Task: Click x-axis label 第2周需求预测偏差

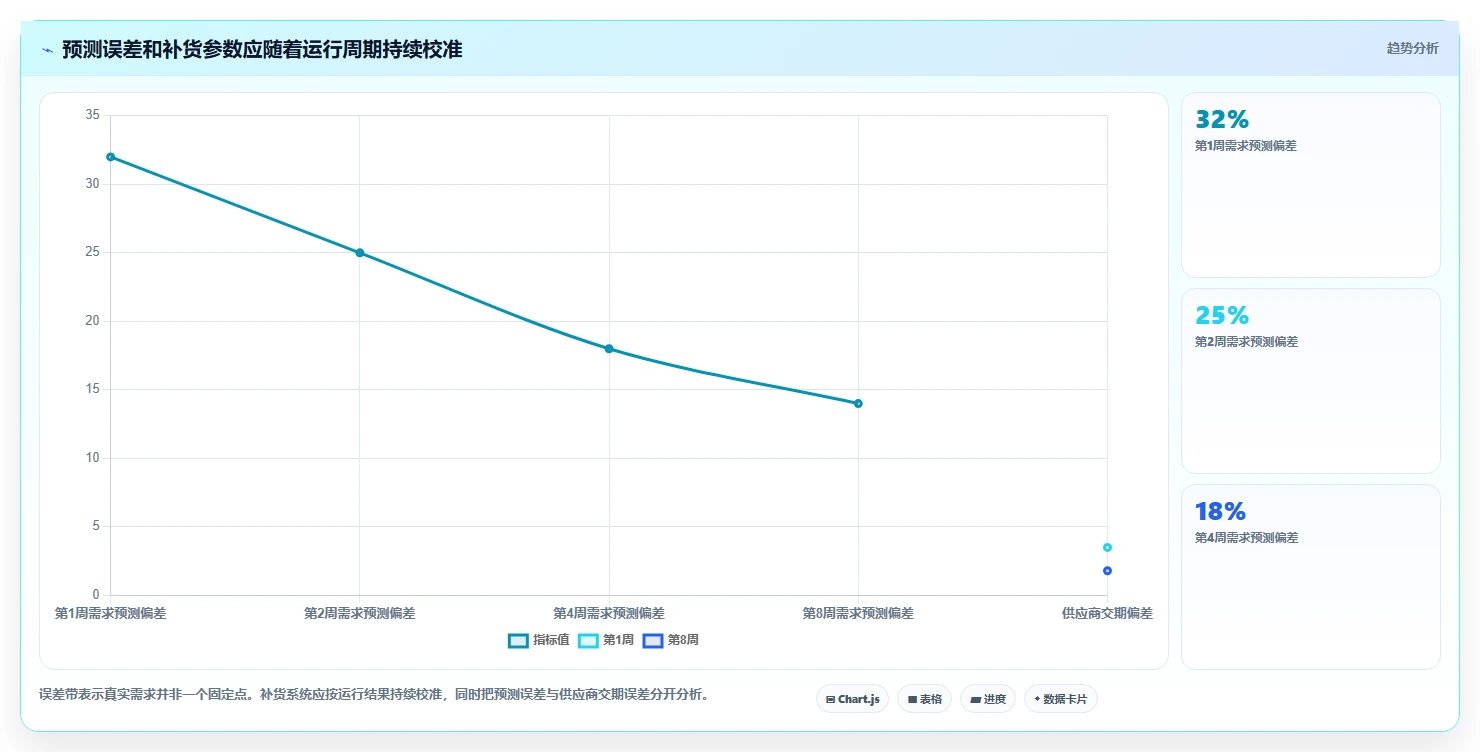Action: click(x=359, y=613)
